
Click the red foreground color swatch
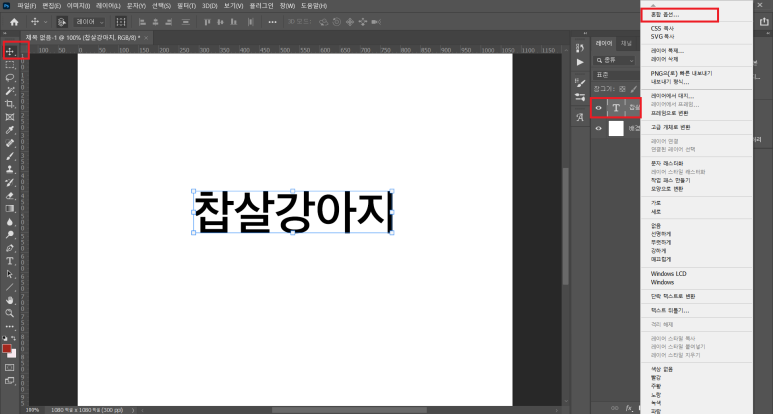6,348
